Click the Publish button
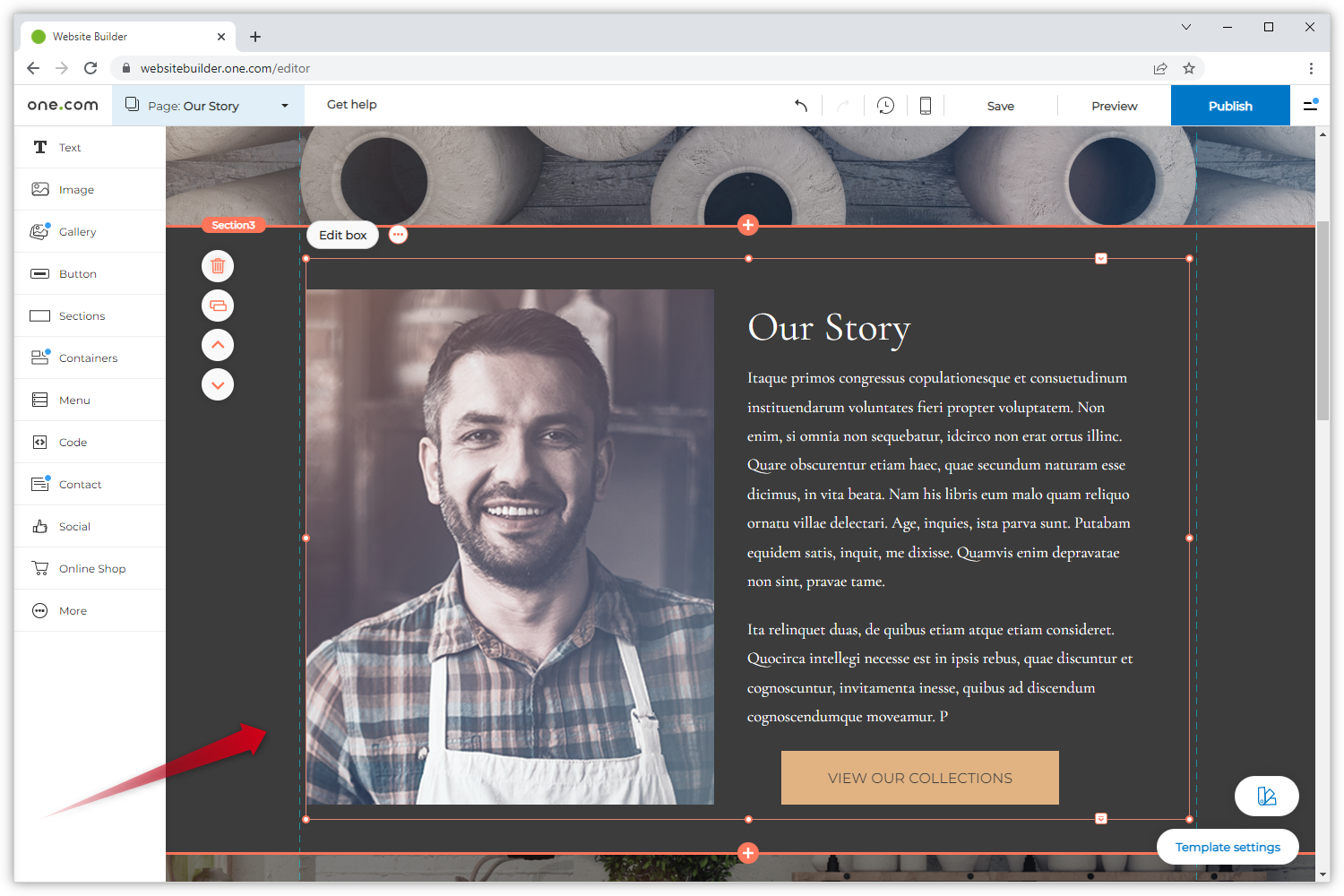 click(1229, 106)
